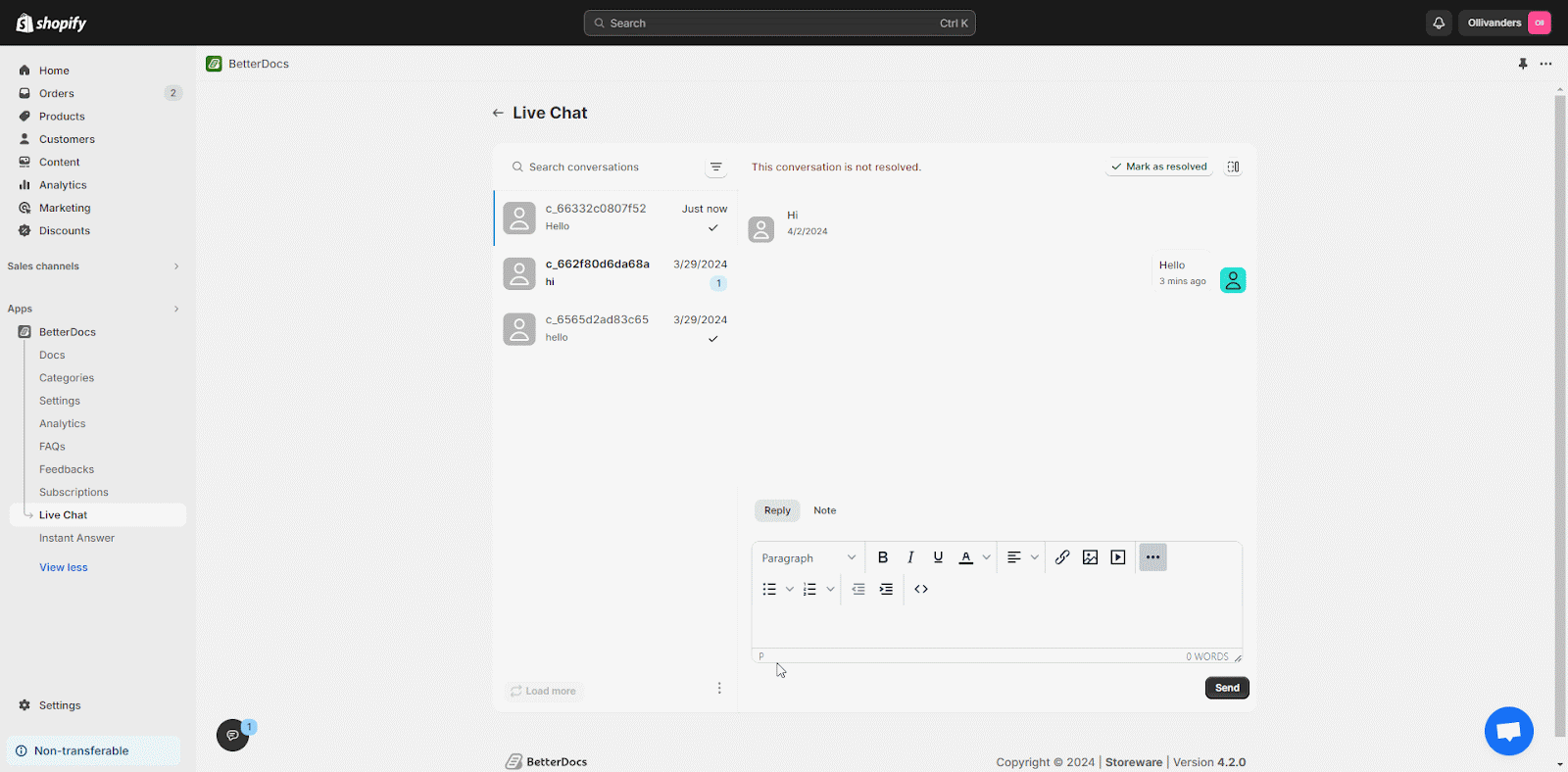Open the blue chat widget bubble
The image size is (1568, 772).
[1509, 731]
